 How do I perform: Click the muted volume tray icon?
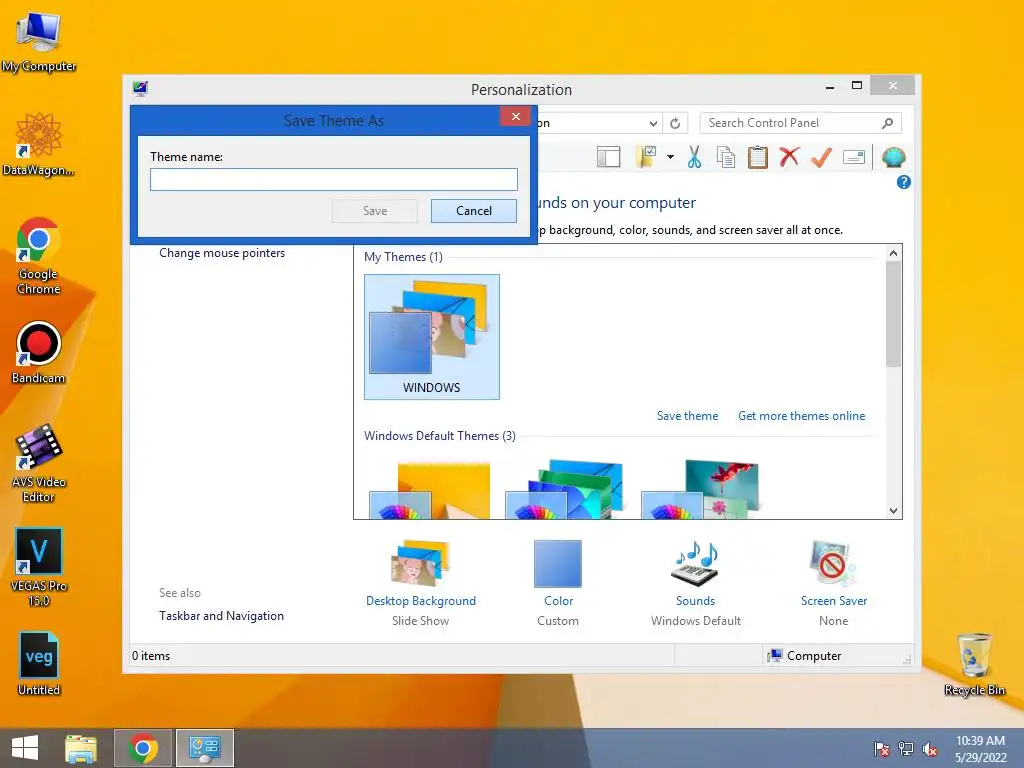coord(930,749)
